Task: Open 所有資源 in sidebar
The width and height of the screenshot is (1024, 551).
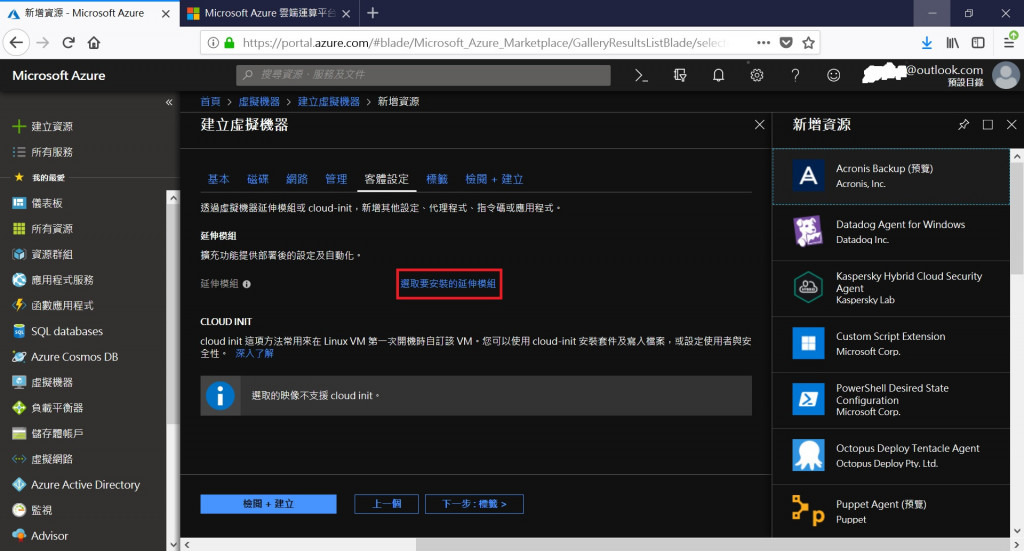Action: coord(43,228)
